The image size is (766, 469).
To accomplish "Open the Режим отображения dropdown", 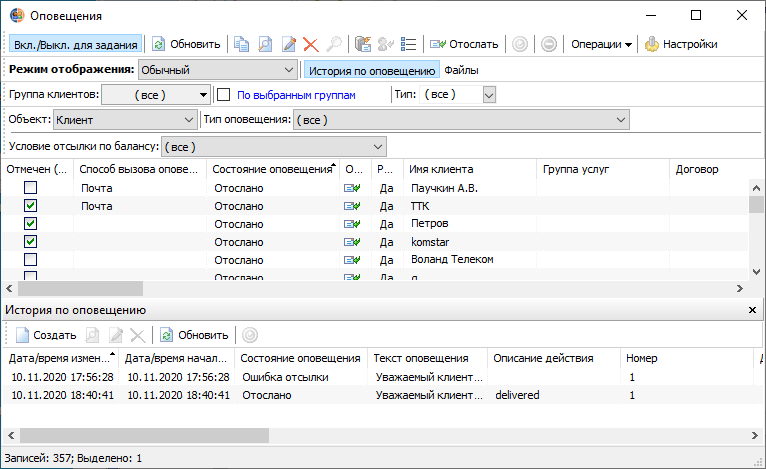I will pos(218,70).
